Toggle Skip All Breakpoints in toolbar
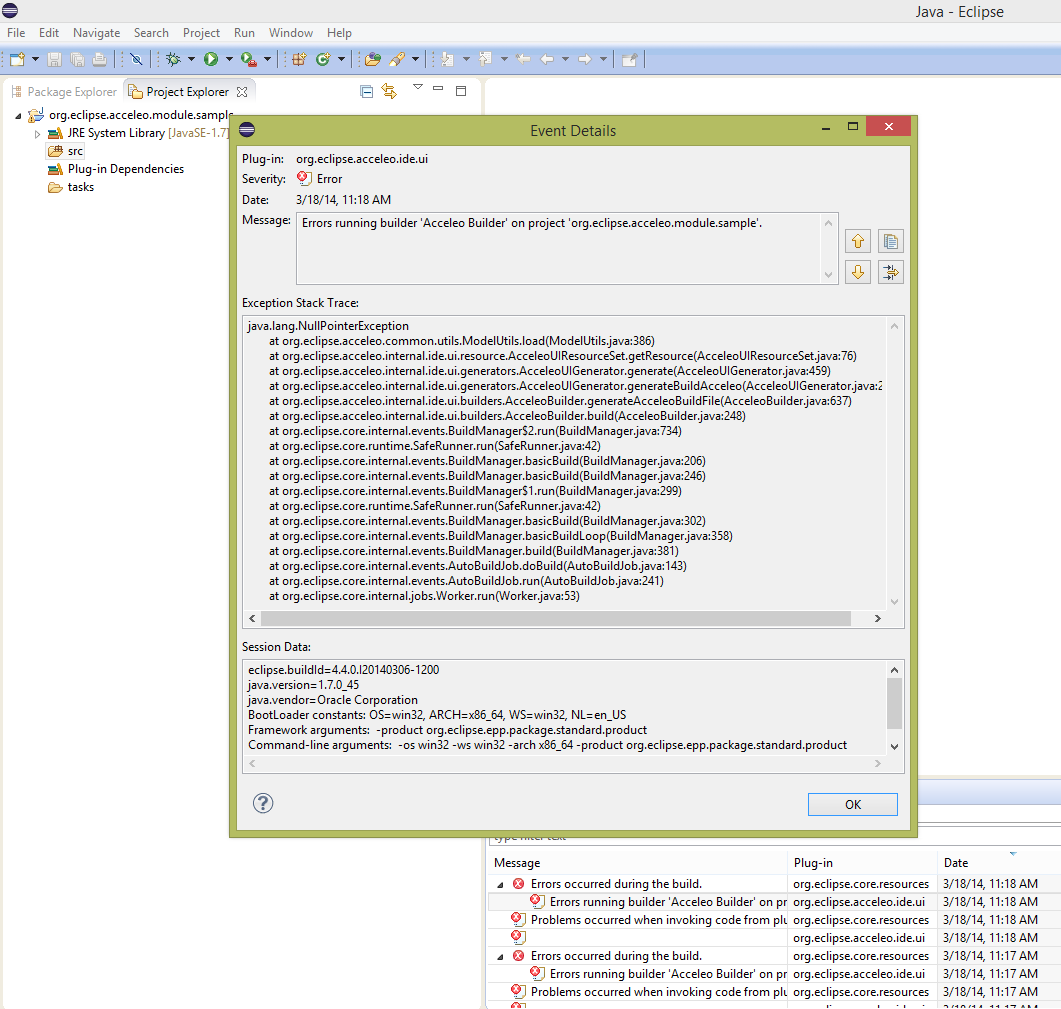The width and height of the screenshot is (1061, 1009). pos(136,60)
